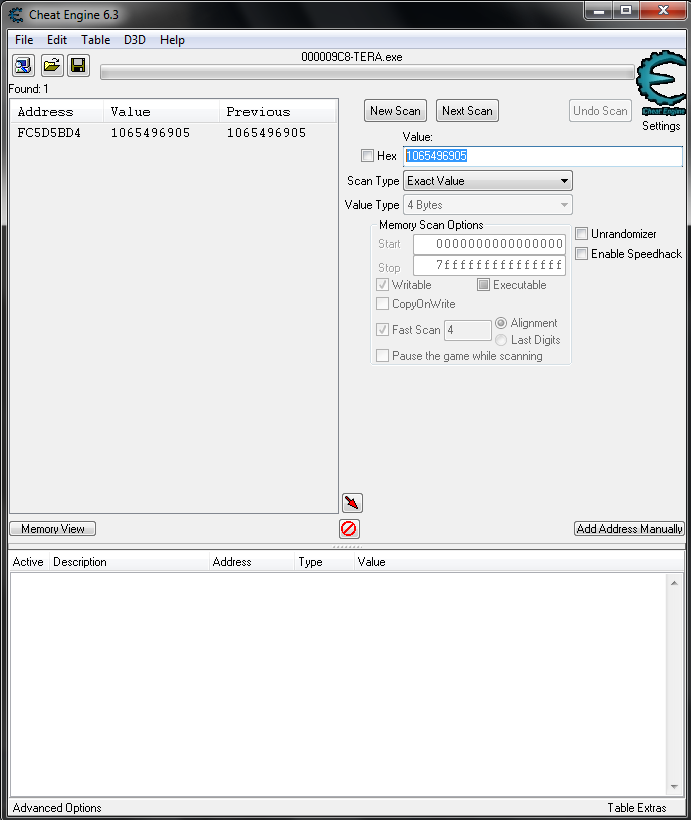Check Enable Speedhack option
Screen dimensions: 691x820
[x=582, y=254]
